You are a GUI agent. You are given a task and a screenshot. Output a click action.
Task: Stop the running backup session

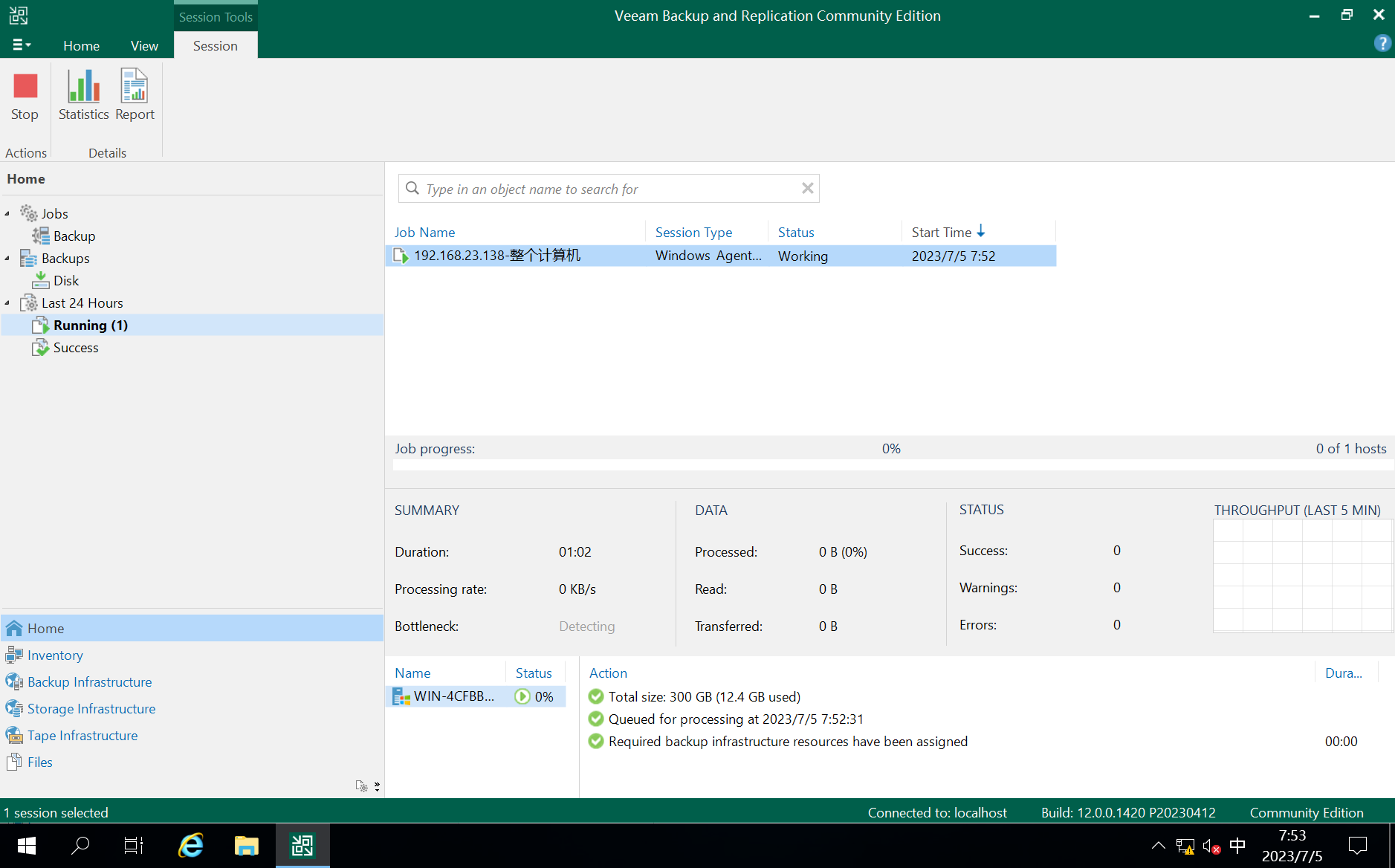tap(25, 96)
